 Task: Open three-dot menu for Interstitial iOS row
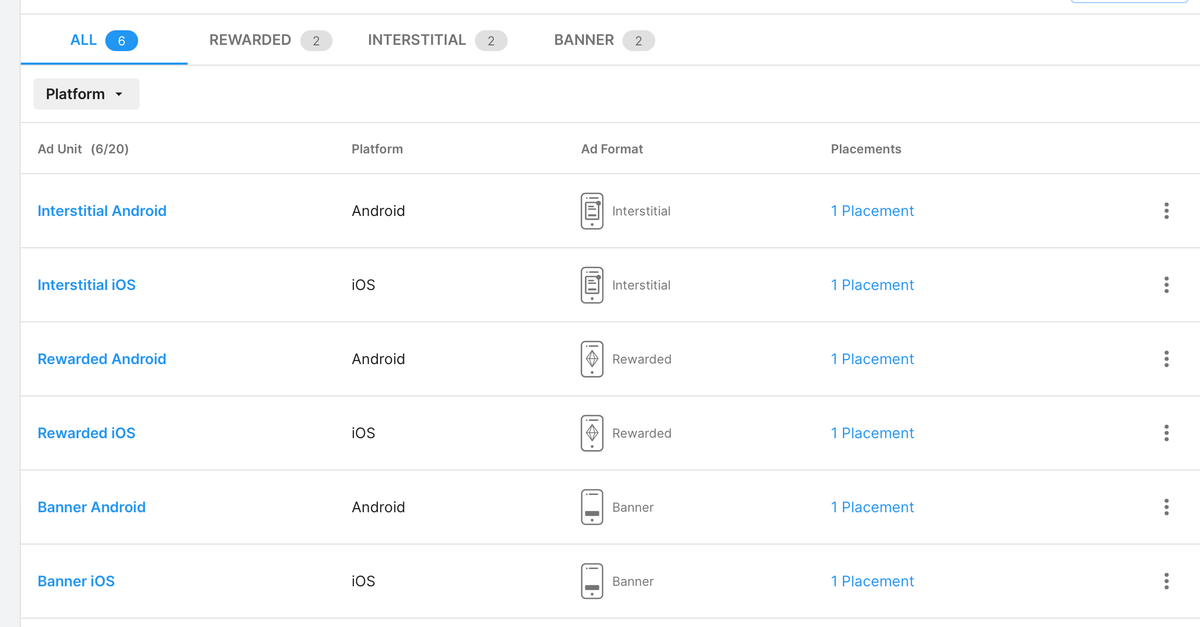[1166, 285]
